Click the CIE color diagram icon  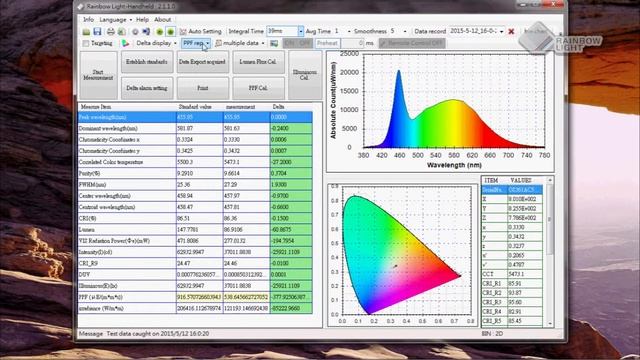point(125,43)
